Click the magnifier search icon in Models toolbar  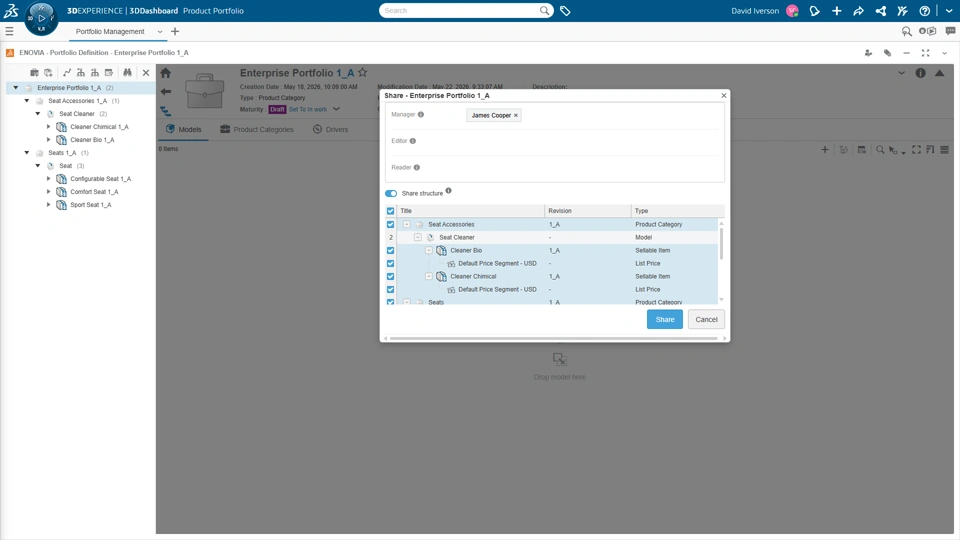click(880, 149)
